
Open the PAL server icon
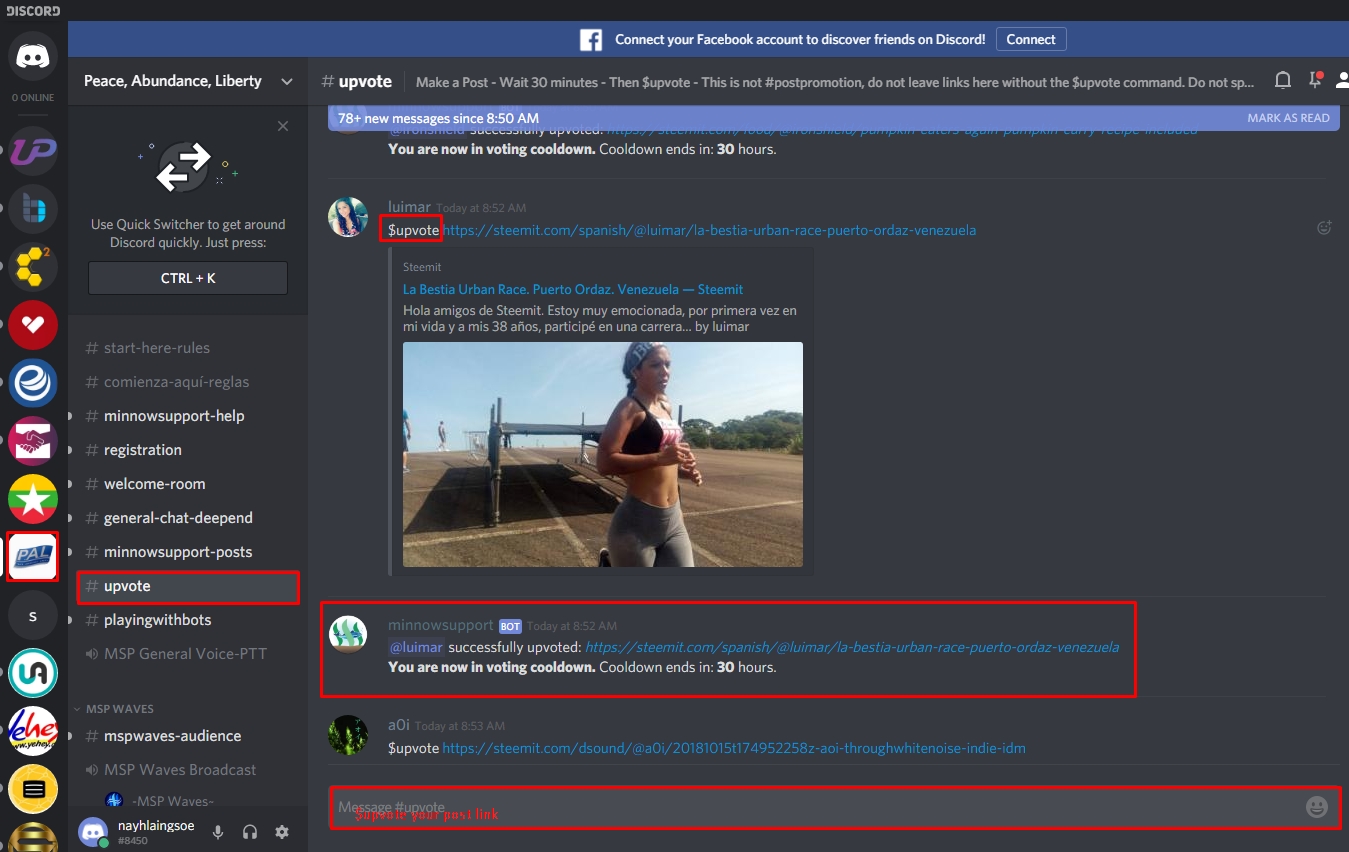(x=33, y=557)
